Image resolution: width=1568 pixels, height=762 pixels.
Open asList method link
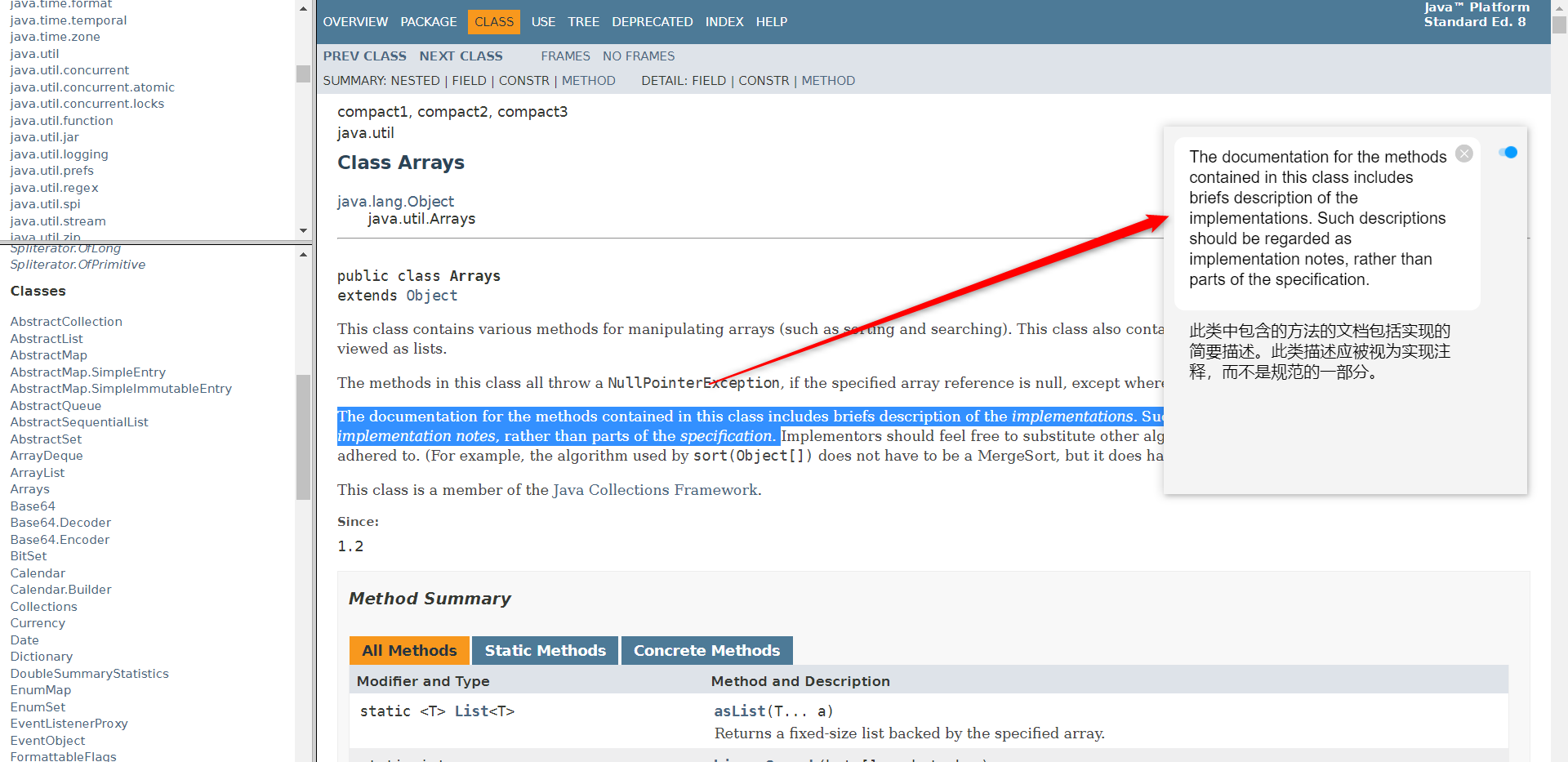[740, 711]
